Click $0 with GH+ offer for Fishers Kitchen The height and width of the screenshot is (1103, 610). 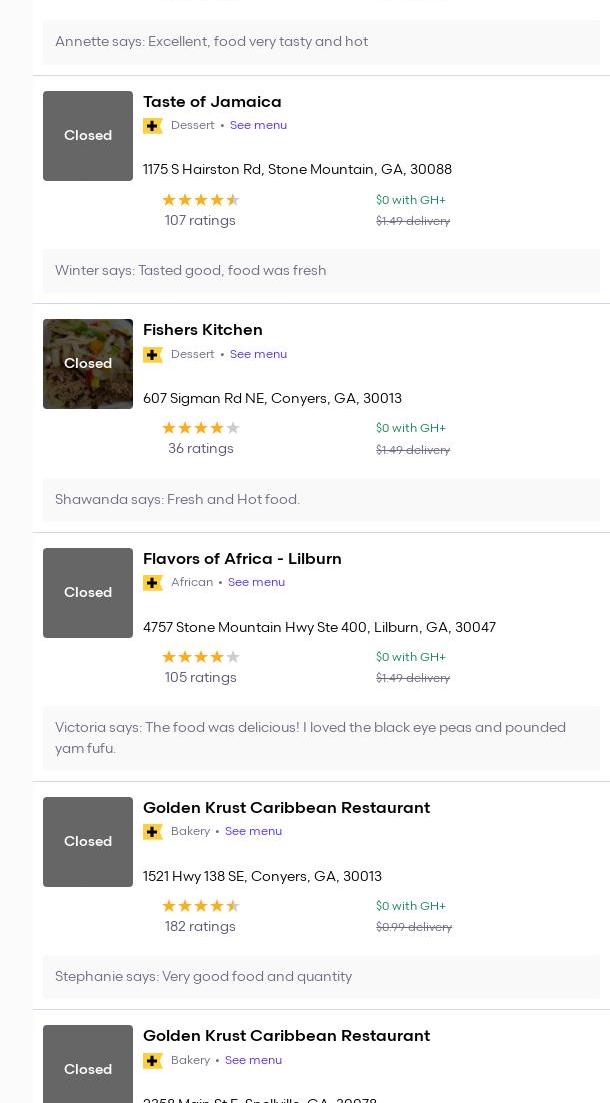[x=410, y=428]
